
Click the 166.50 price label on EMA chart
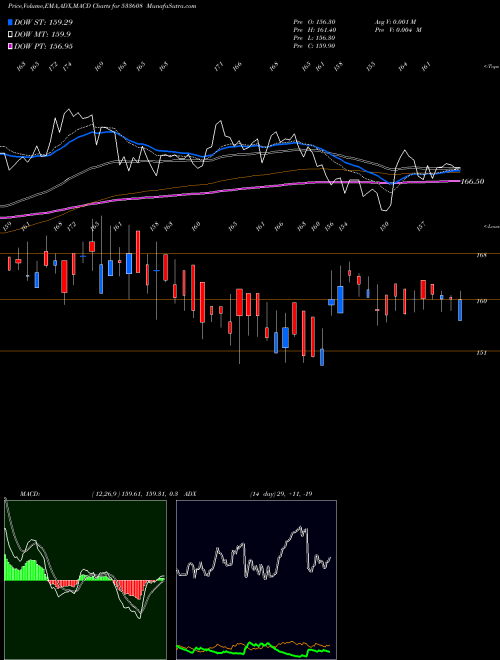[x=473, y=182]
